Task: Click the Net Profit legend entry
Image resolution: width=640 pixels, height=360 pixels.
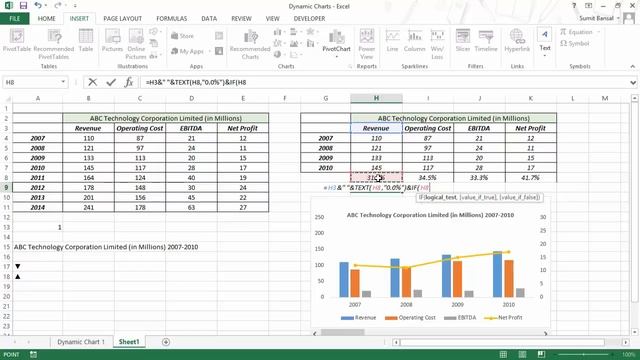Action: (x=503, y=318)
